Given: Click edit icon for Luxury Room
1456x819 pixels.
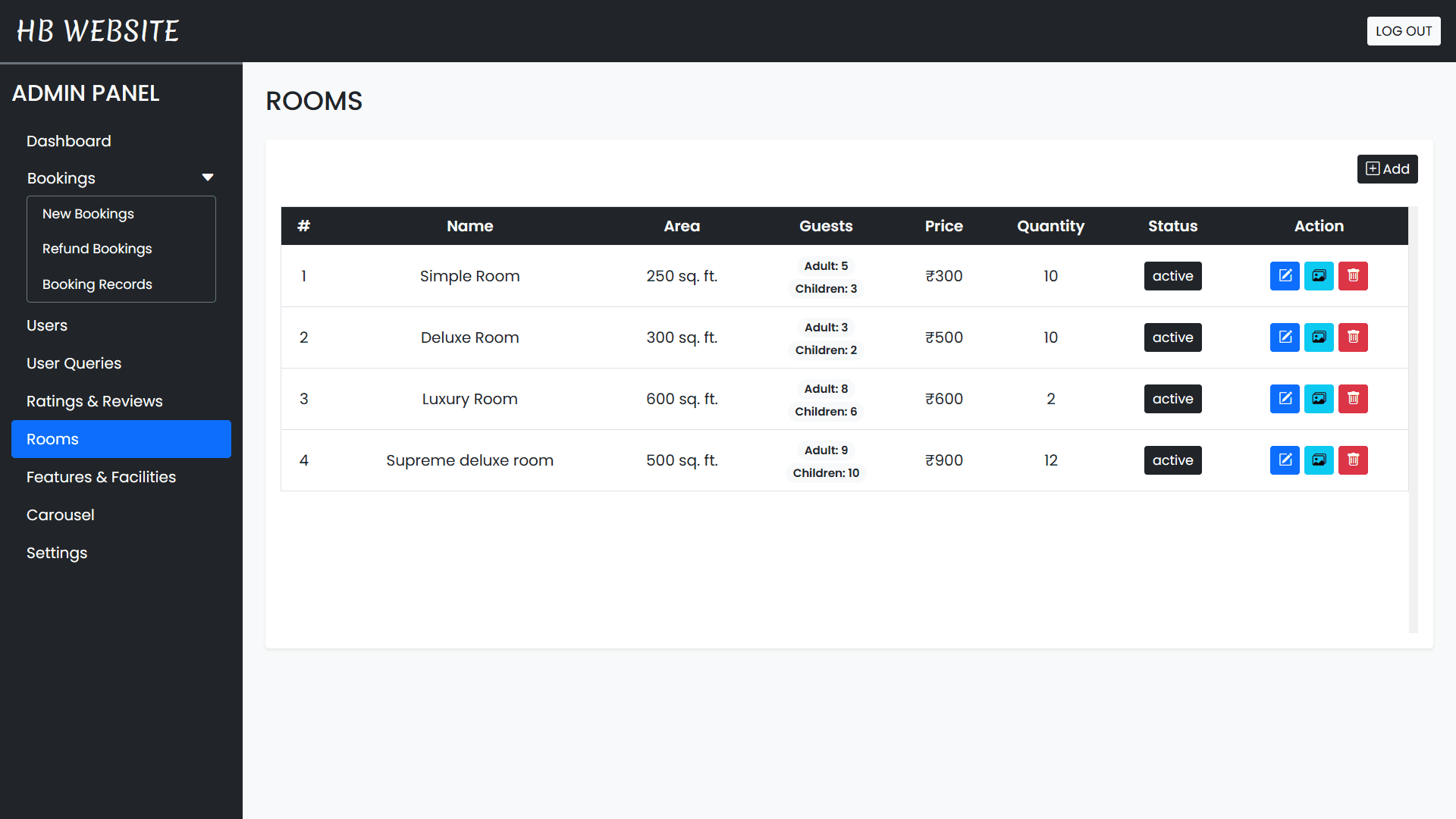Looking at the screenshot, I should (1285, 399).
